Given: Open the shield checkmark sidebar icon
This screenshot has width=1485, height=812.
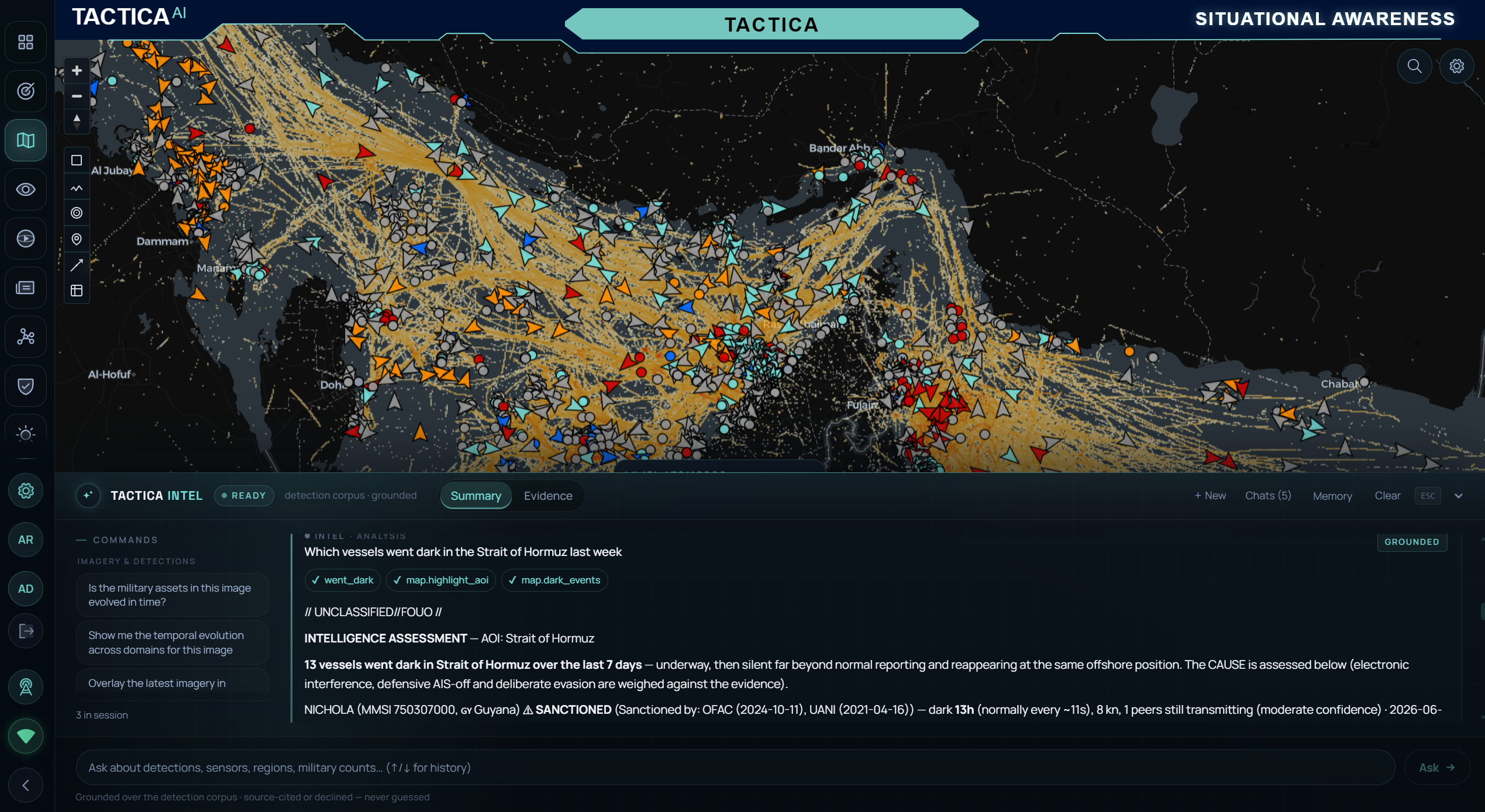Looking at the screenshot, I should pos(26,386).
